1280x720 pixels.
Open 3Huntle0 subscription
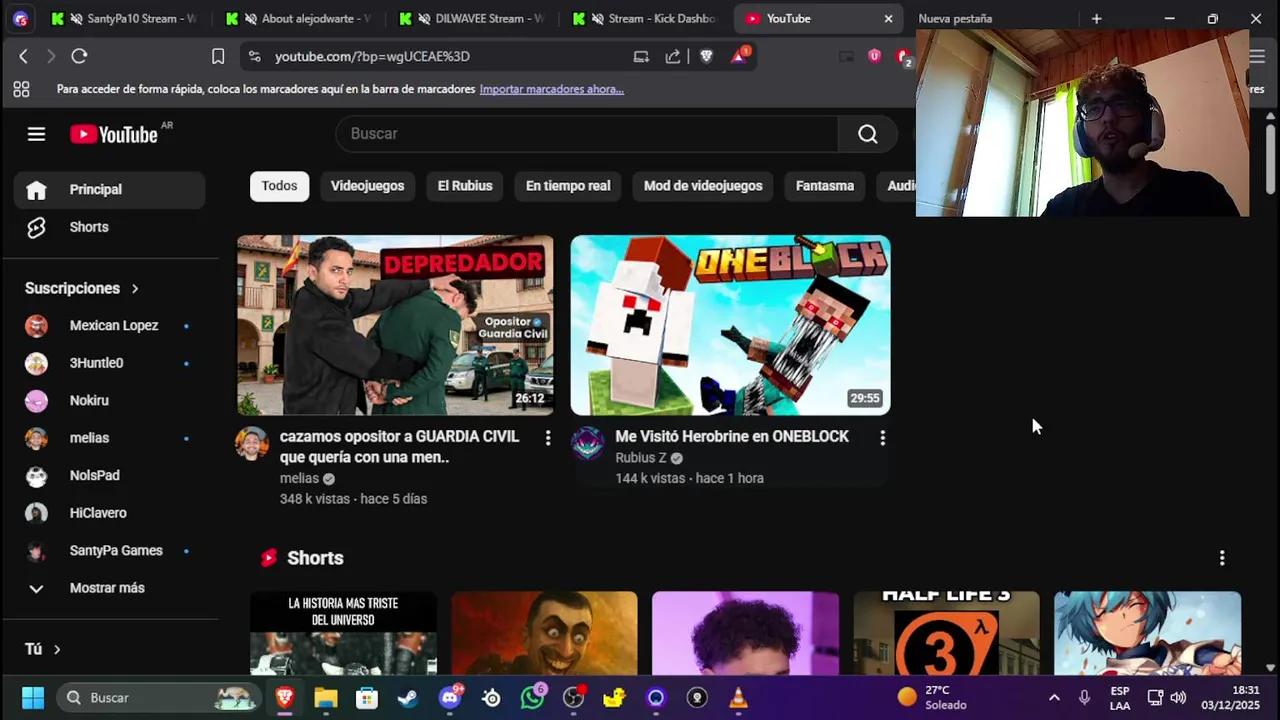coord(110,363)
